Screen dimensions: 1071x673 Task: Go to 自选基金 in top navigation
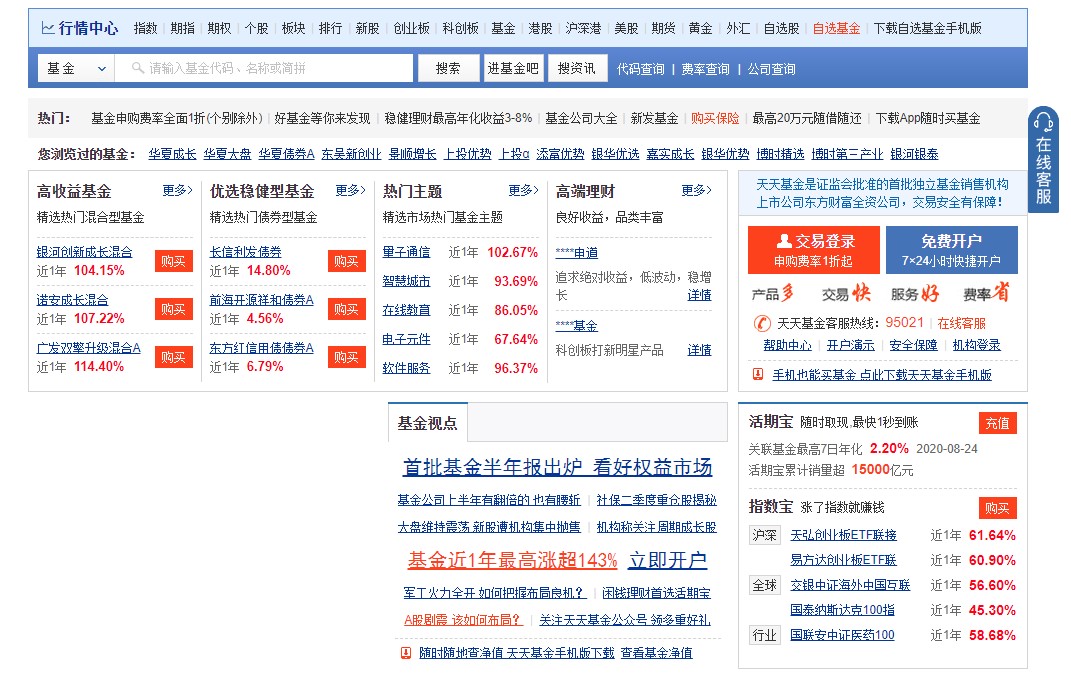(x=836, y=28)
